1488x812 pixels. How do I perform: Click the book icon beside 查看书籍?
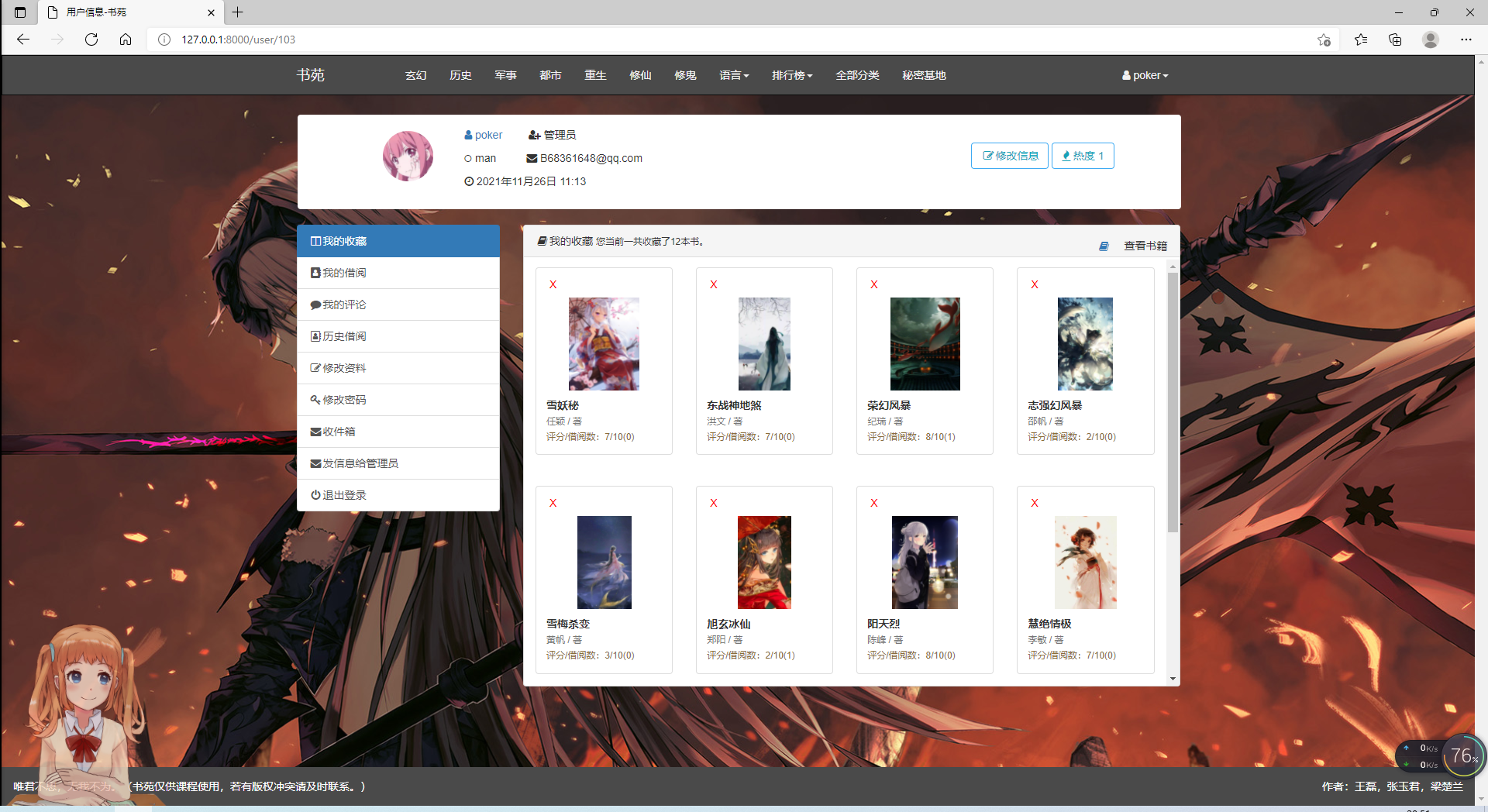pyautogui.click(x=1104, y=246)
